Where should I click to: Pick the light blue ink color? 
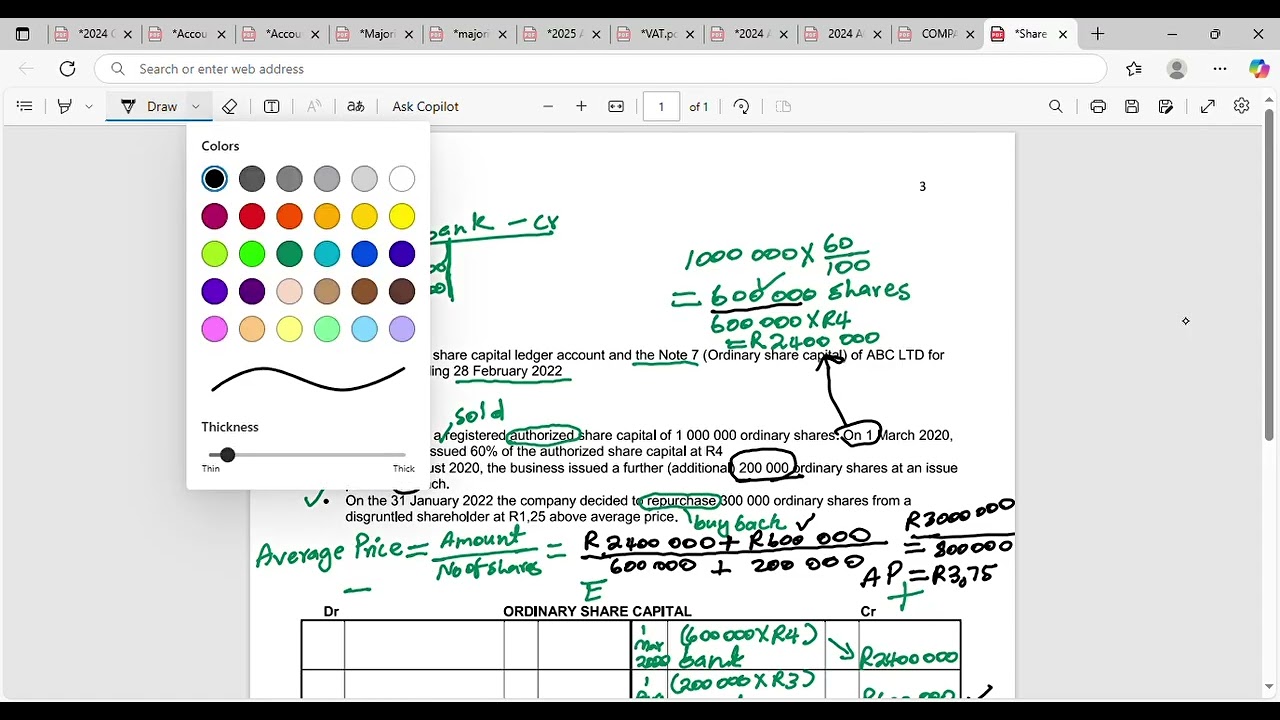click(364, 329)
